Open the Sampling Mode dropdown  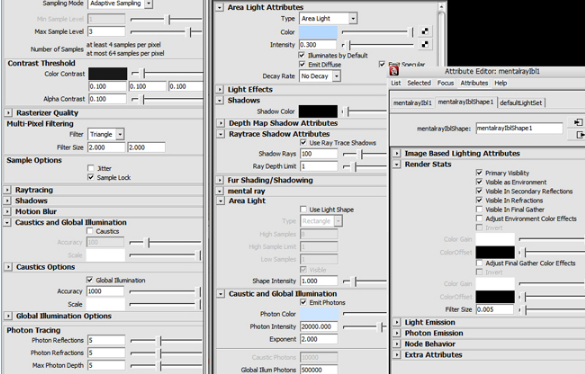point(148,4)
